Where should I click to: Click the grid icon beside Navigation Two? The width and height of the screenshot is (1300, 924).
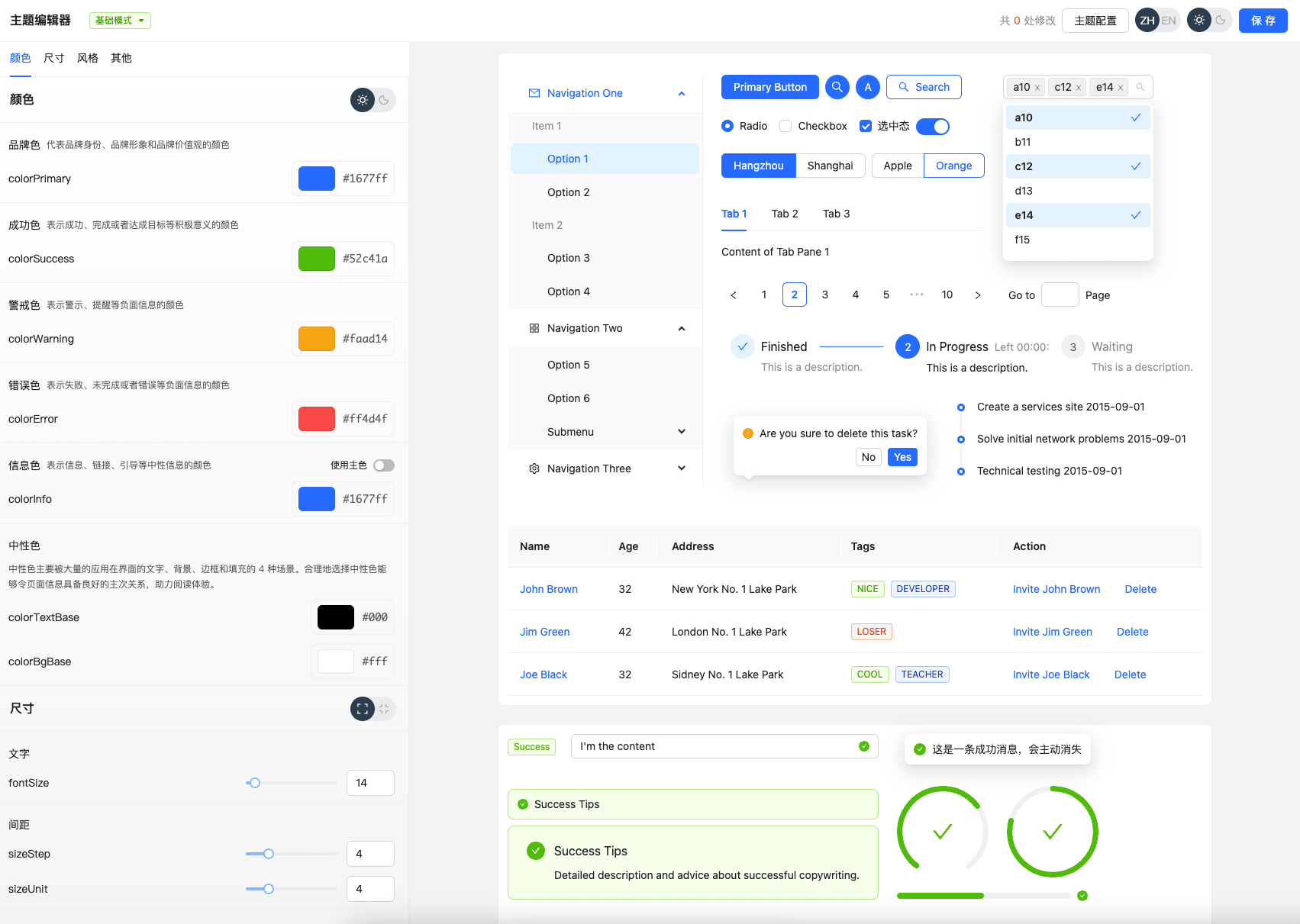pyautogui.click(x=534, y=328)
